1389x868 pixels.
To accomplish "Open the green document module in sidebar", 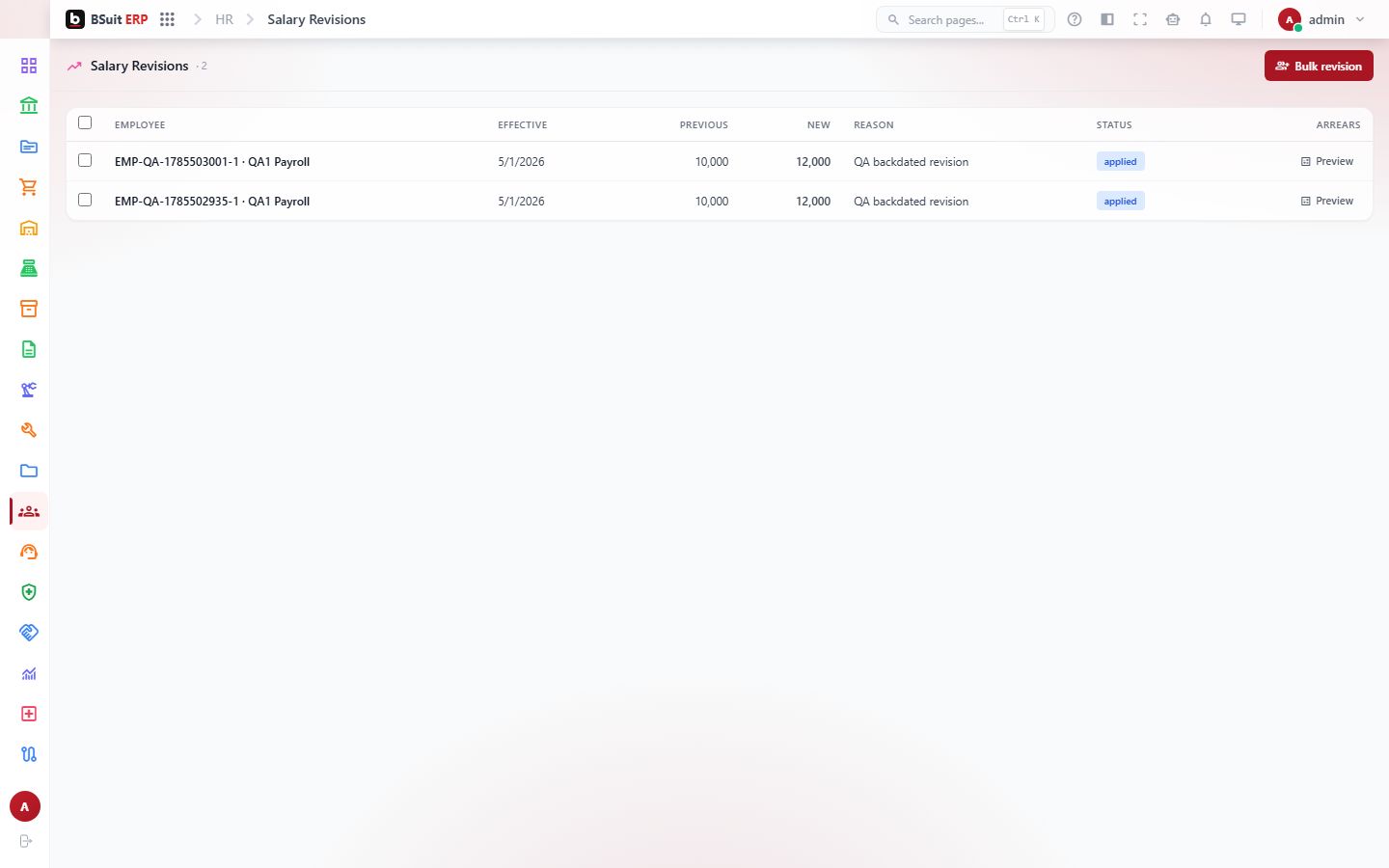I will (x=29, y=349).
